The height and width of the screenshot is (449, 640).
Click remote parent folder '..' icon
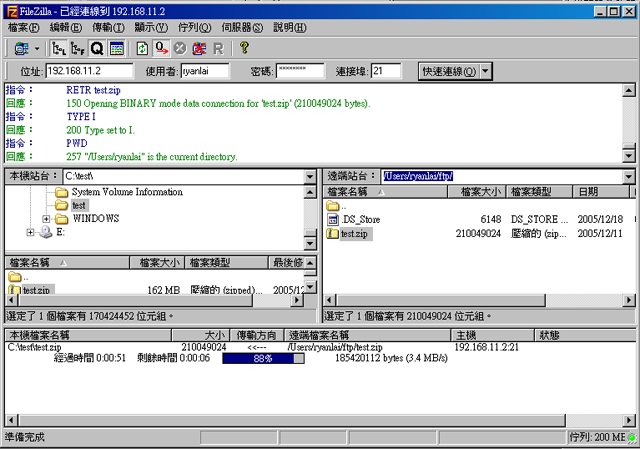pos(333,206)
